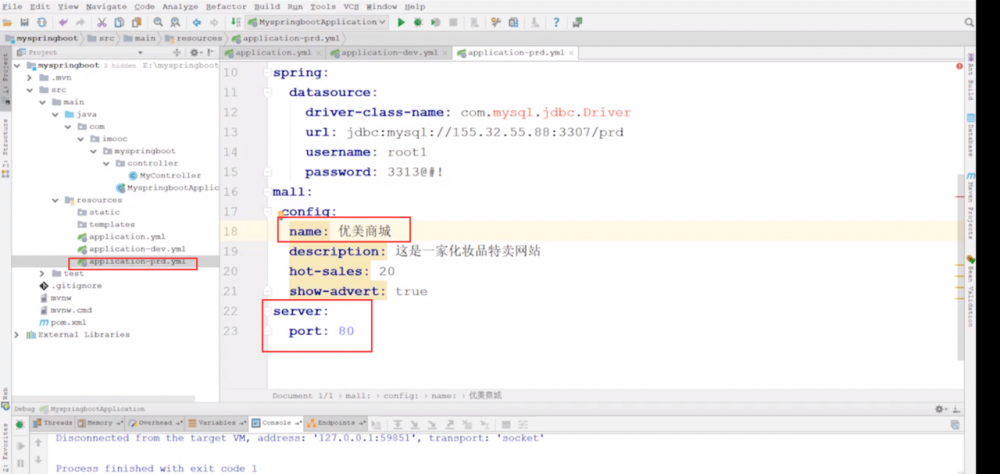Screen dimensions: 1000x474
Task: Click the Synchronize refresh icon
Action: [x=41, y=22]
